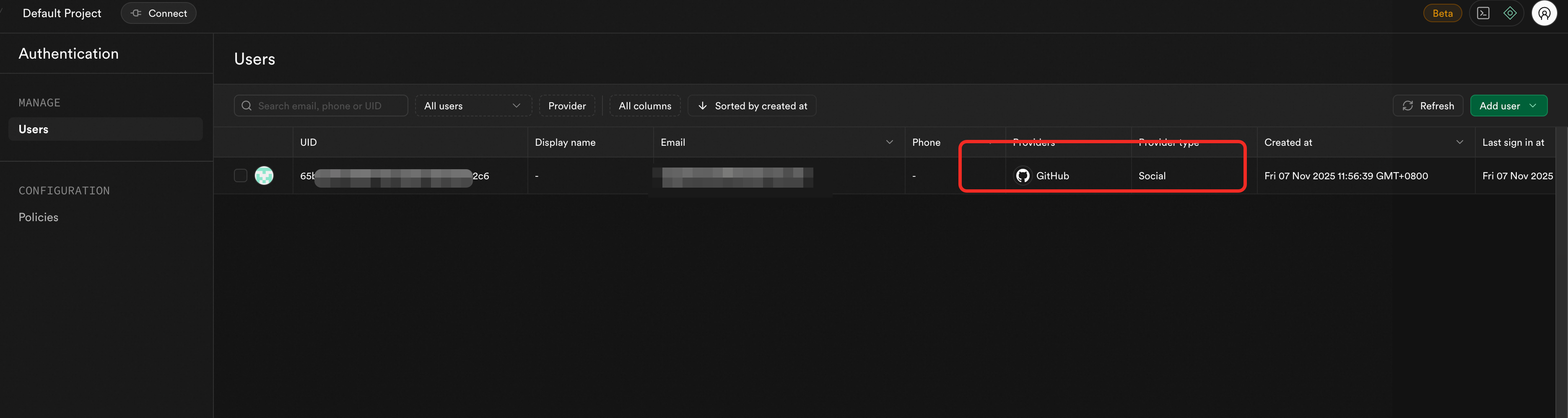Screen dimensions: 1568x418
Task: Click the Default Project name in the top bar
Action: coord(62,13)
